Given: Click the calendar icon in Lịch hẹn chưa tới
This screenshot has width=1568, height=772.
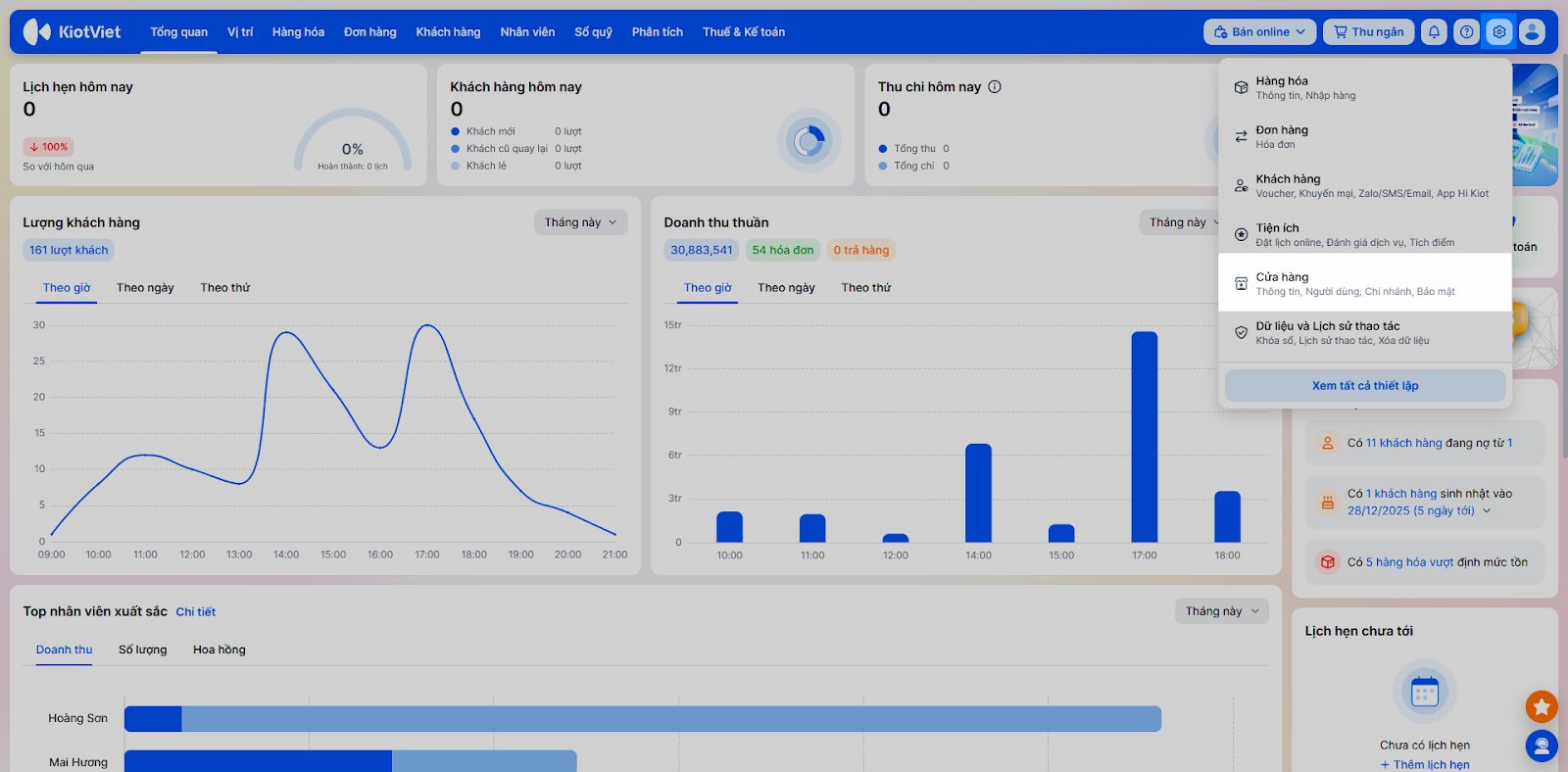Looking at the screenshot, I should [x=1425, y=692].
